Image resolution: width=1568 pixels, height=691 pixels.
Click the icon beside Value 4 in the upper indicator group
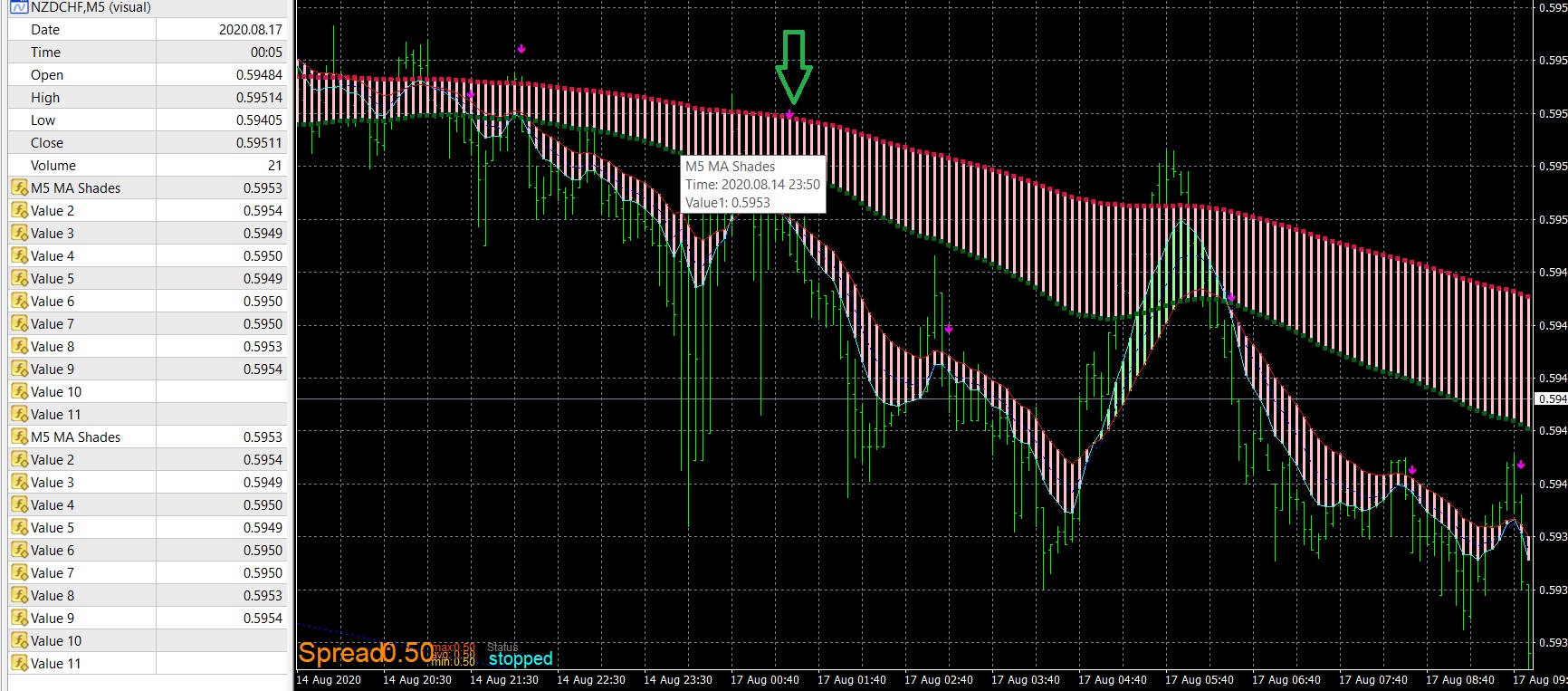pyautogui.click(x=19, y=256)
